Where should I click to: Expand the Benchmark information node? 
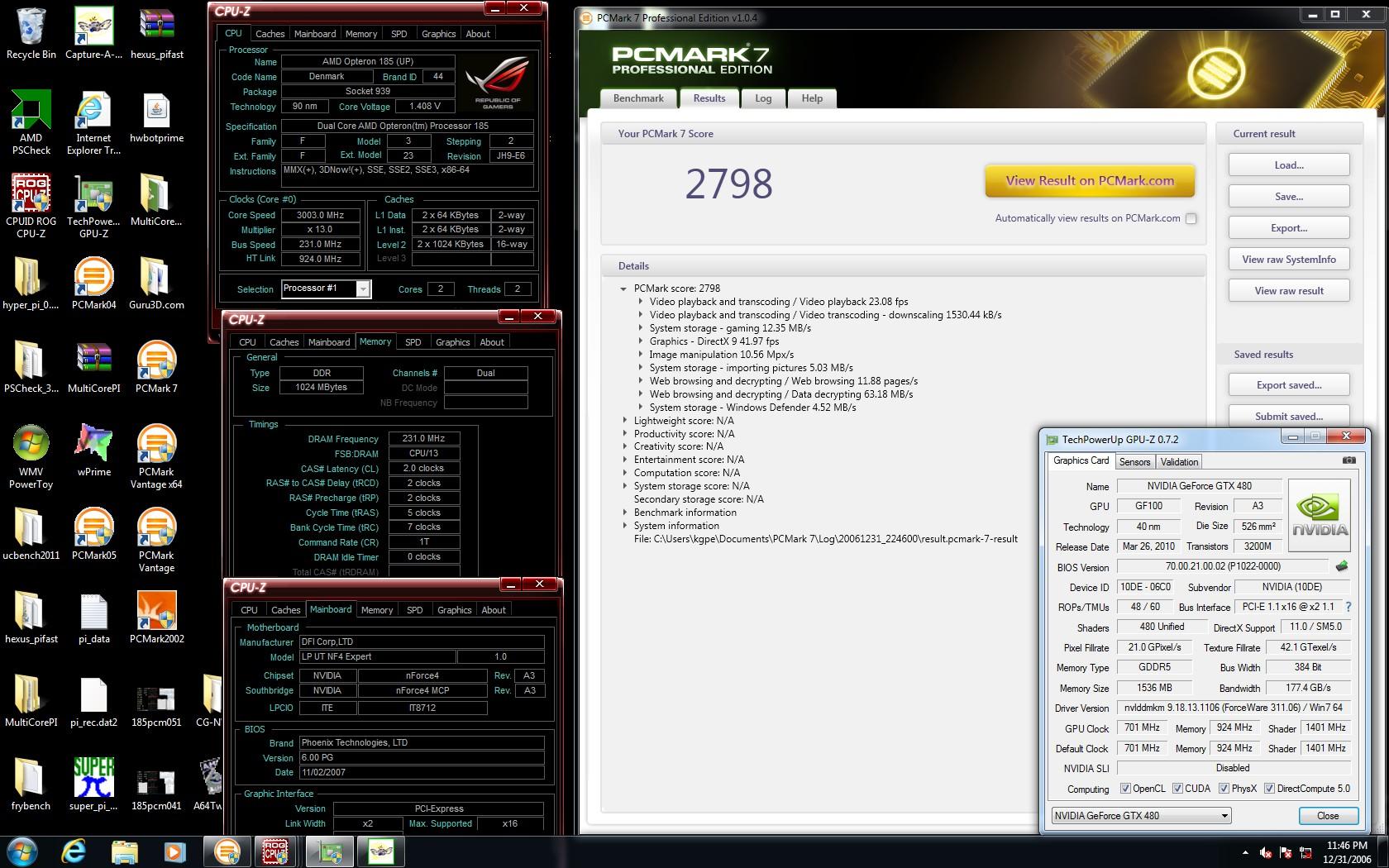coord(624,513)
